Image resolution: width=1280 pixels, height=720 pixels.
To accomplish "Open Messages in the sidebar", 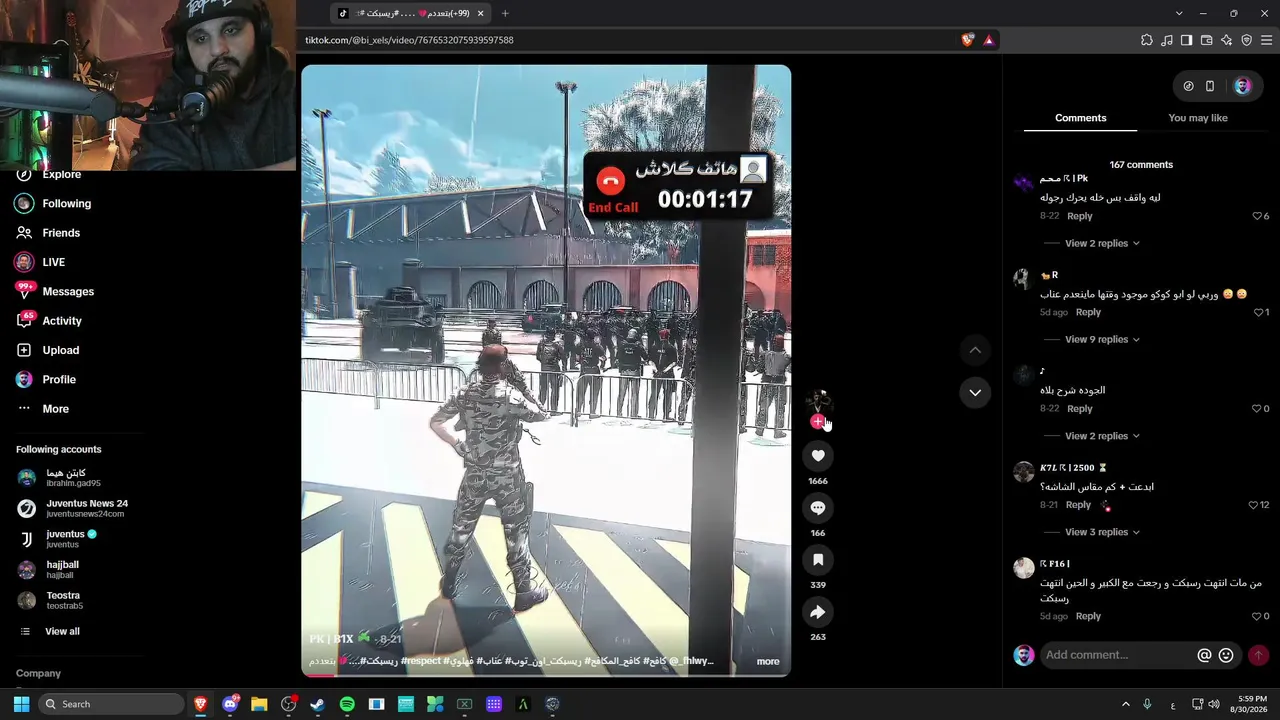I will coord(68,291).
